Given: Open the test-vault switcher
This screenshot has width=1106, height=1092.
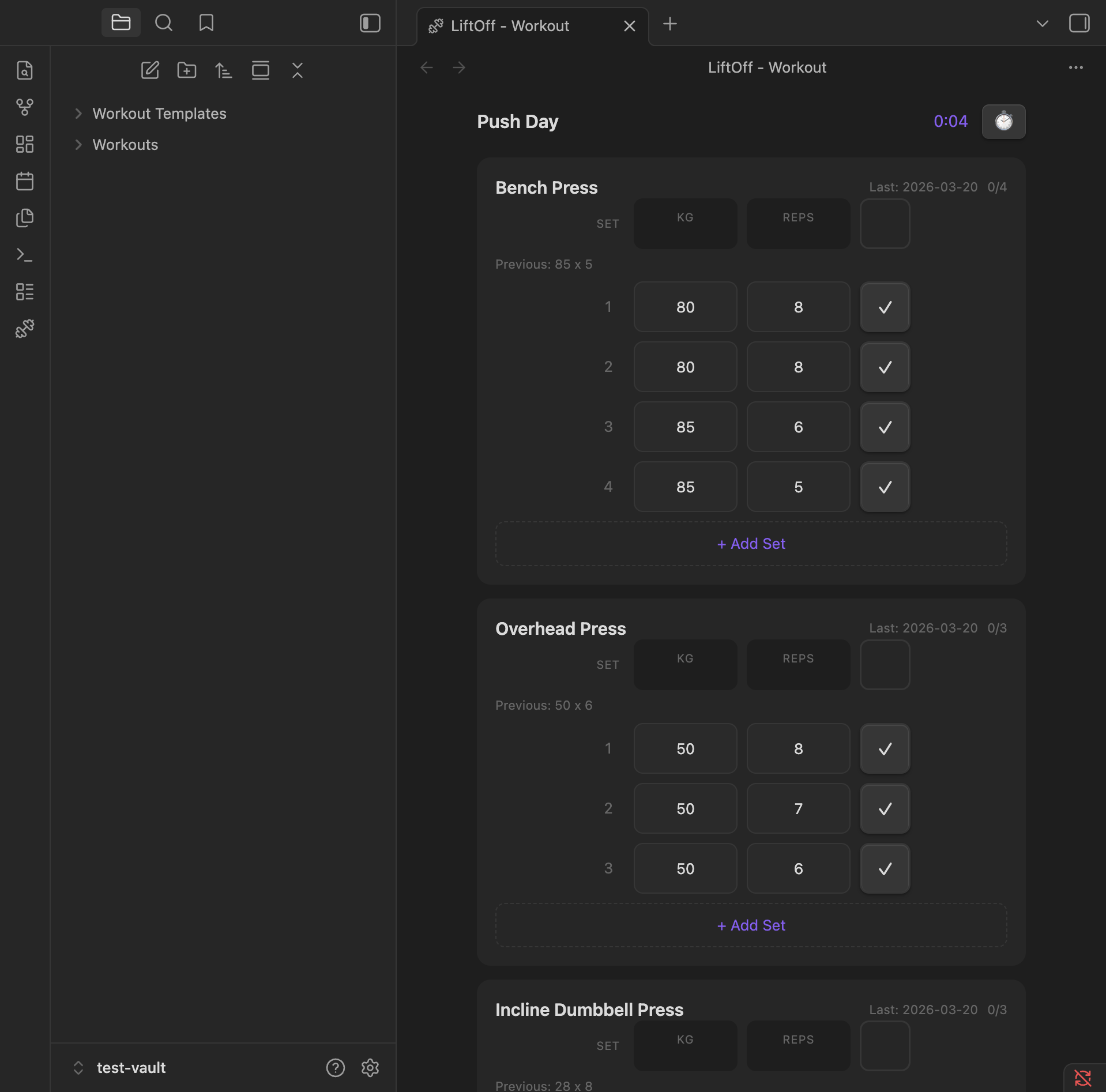Looking at the screenshot, I should (x=119, y=1068).
